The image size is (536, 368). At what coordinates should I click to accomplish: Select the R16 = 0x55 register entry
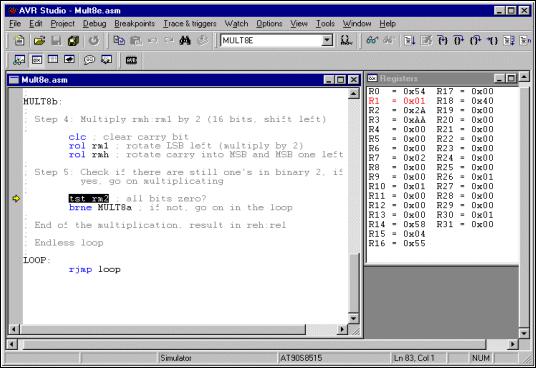[397, 243]
